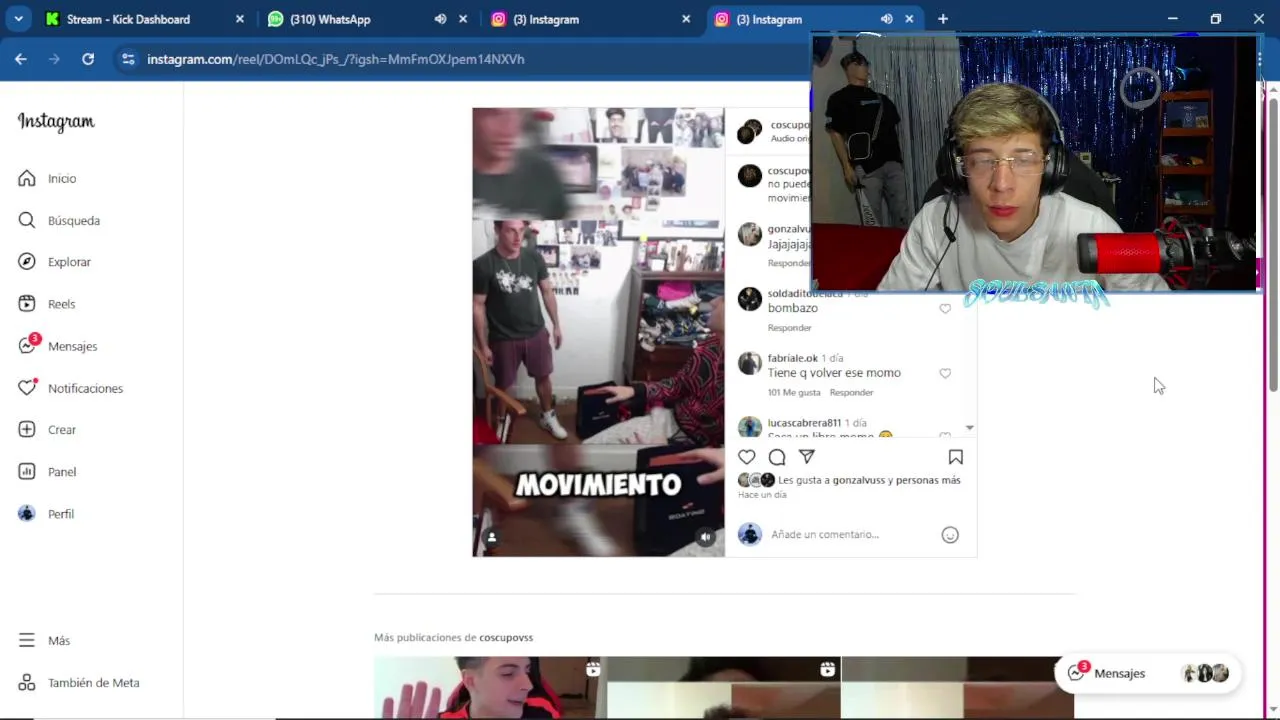
Task: Show tagged people on the reel
Action: pyautogui.click(x=491, y=537)
